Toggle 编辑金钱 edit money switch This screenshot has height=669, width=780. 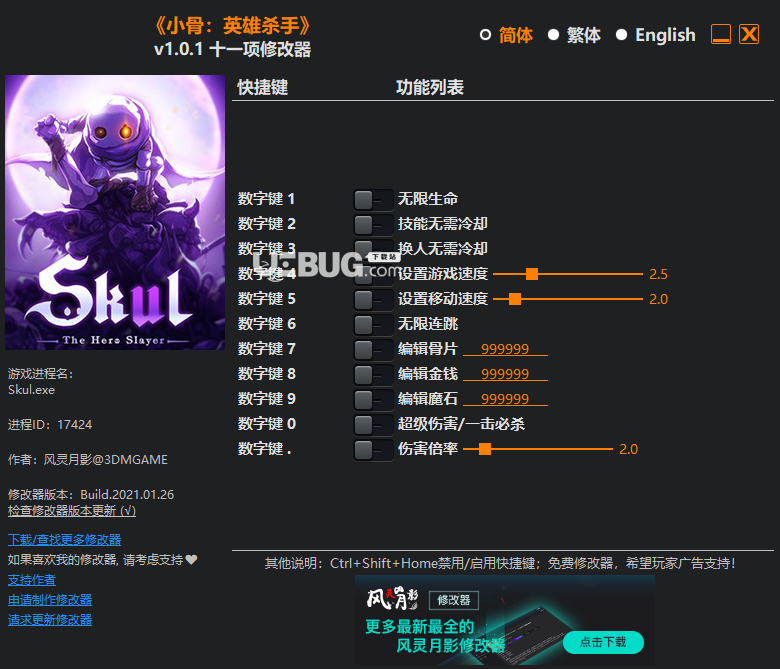(x=373, y=375)
